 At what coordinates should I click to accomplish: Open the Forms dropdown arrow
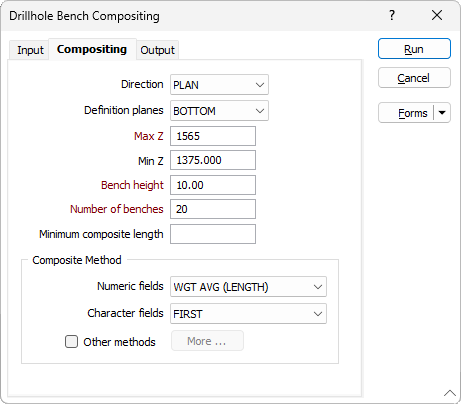tap(442, 113)
